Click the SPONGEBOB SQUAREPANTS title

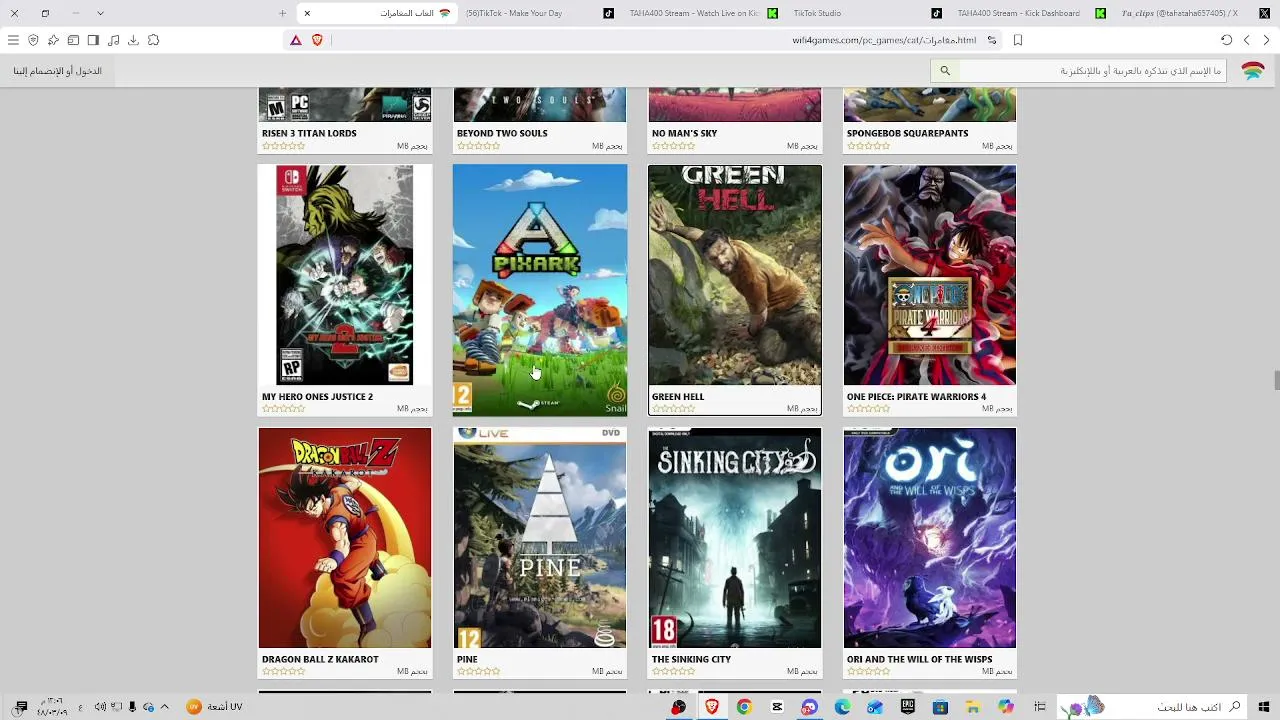(x=907, y=133)
